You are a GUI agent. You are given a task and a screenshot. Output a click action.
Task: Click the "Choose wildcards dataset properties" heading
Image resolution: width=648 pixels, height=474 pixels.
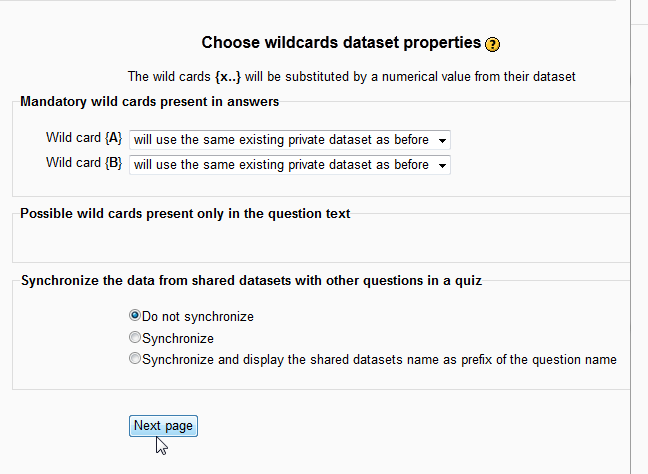point(340,43)
